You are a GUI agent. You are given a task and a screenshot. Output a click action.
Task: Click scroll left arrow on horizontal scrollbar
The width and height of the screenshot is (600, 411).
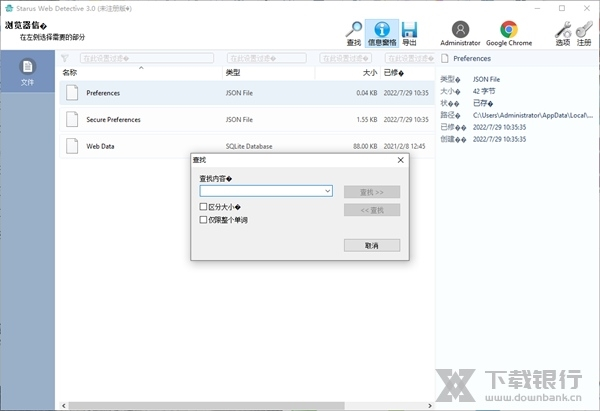[x=64, y=406]
